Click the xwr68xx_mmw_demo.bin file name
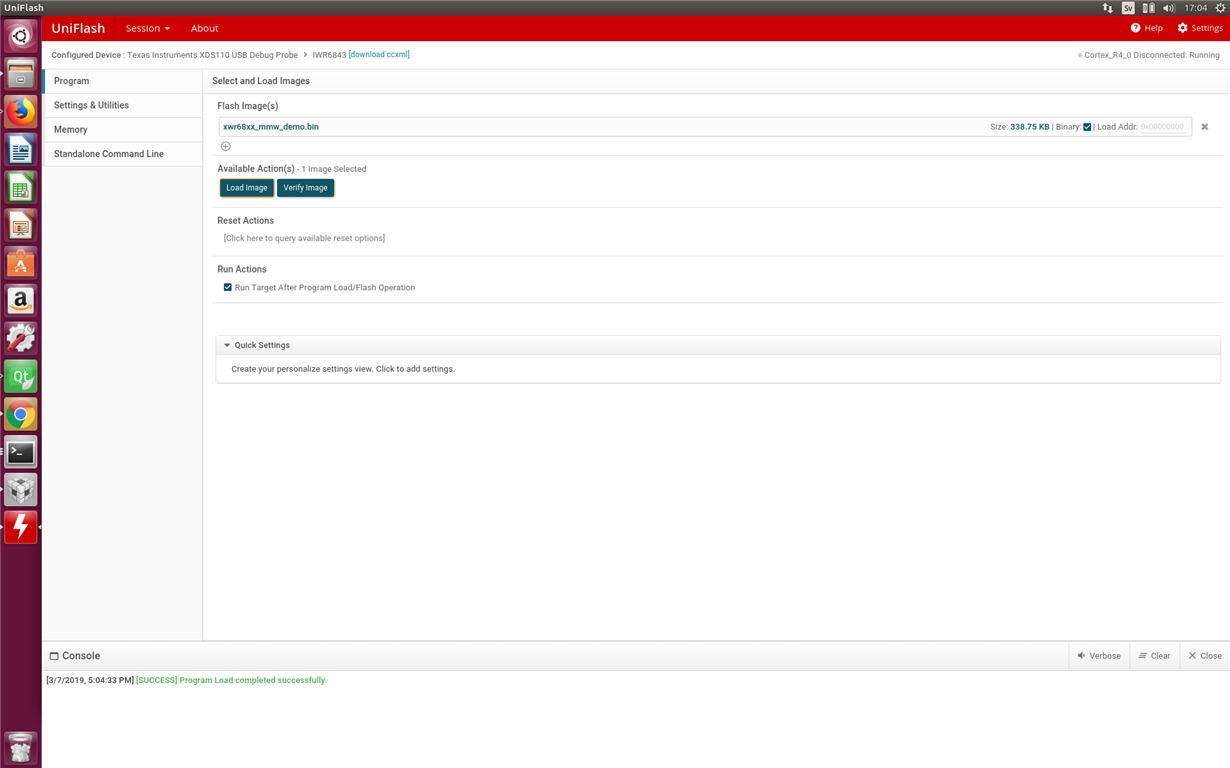Viewport: 1230px width, 768px height. (x=271, y=127)
